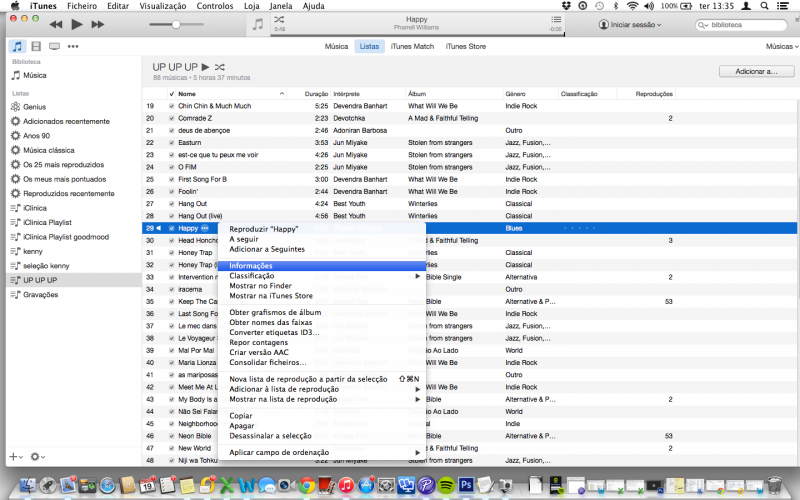Switch to the iTunes Store tab
Screen dimensions: 800x500
coord(465,46)
